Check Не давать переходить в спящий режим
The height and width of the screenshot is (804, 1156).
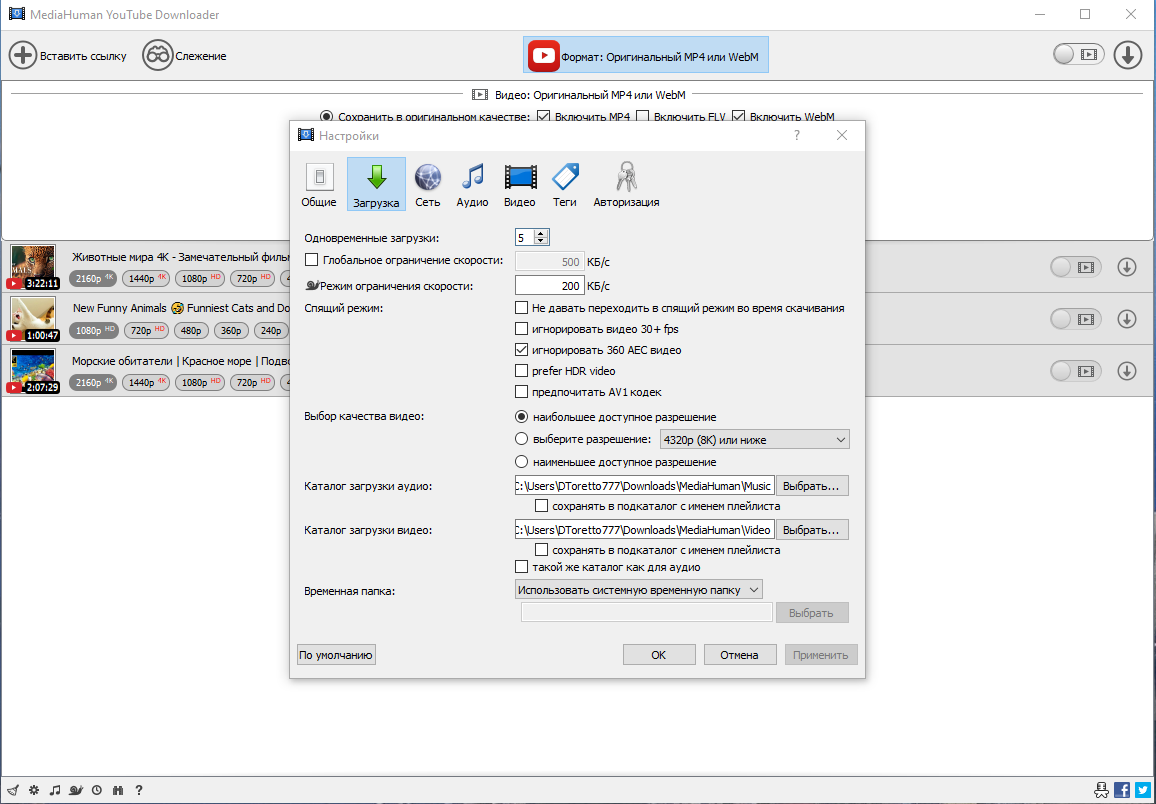521,307
